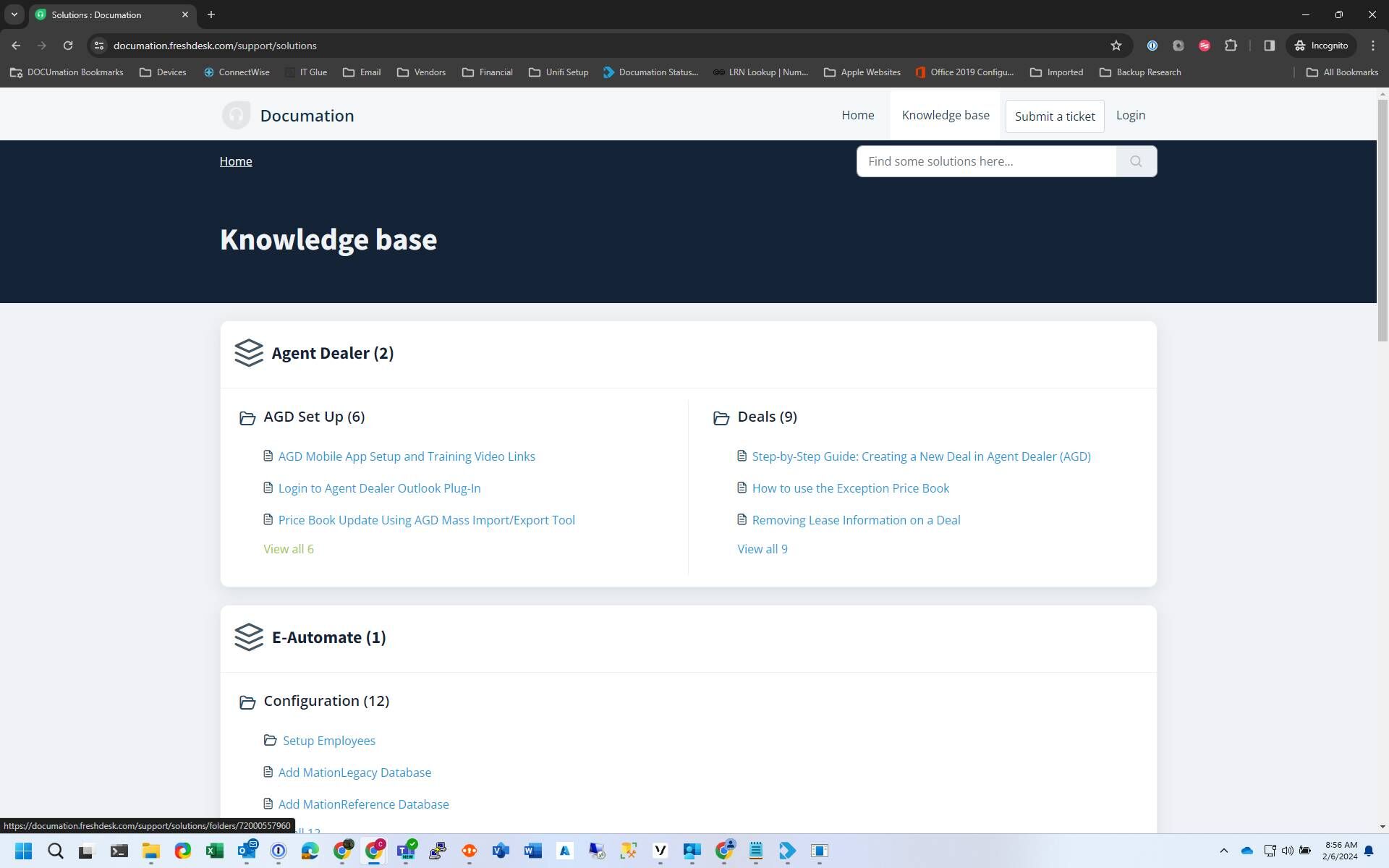The image size is (1389, 868).
Task: Bookmark this page with the star icon
Action: 1116,46
